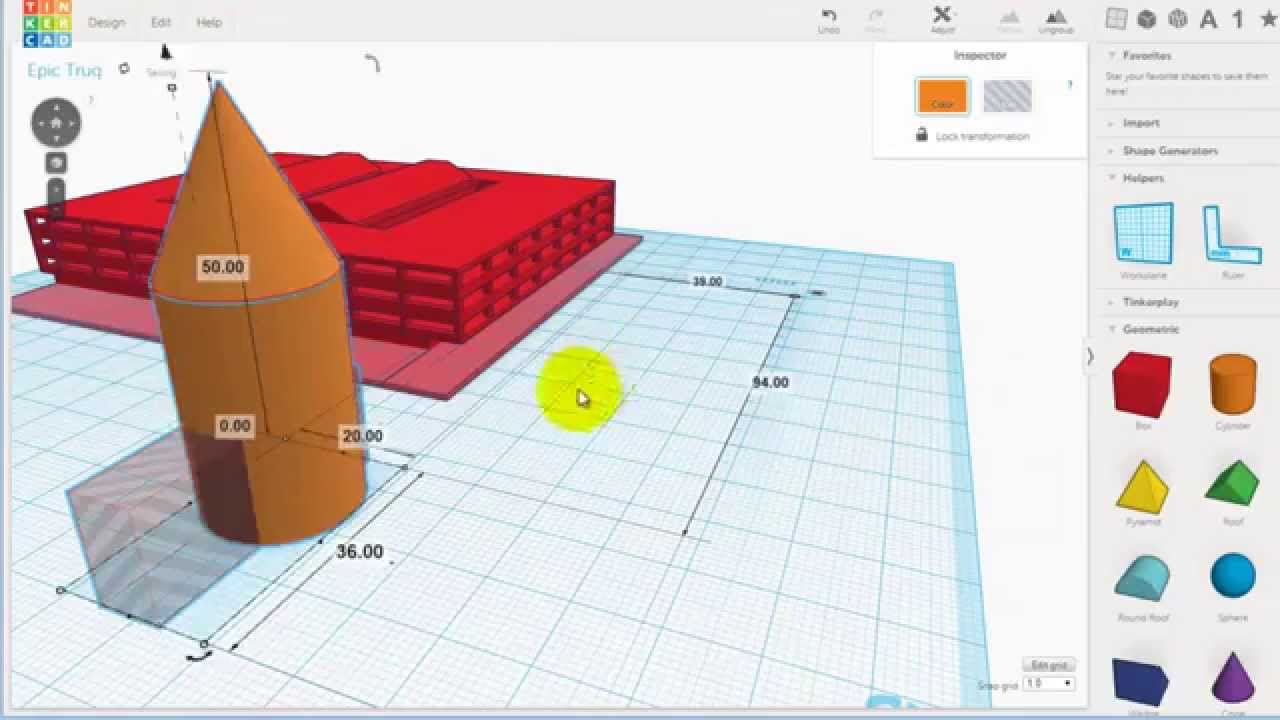Image resolution: width=1280 pixels, height=720 pixels.
Task: Click the fit-view cube button below the orbit control
Action: coord(57,162)
